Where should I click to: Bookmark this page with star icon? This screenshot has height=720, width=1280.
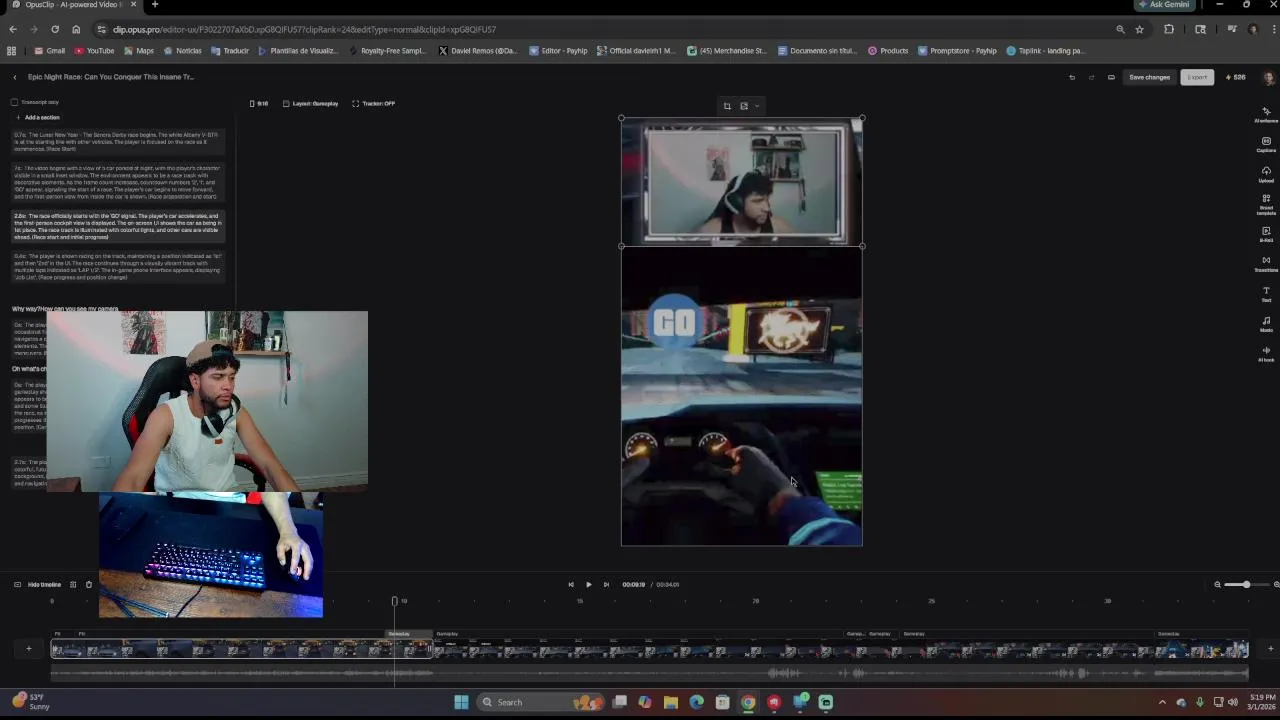click(1139, 30)
